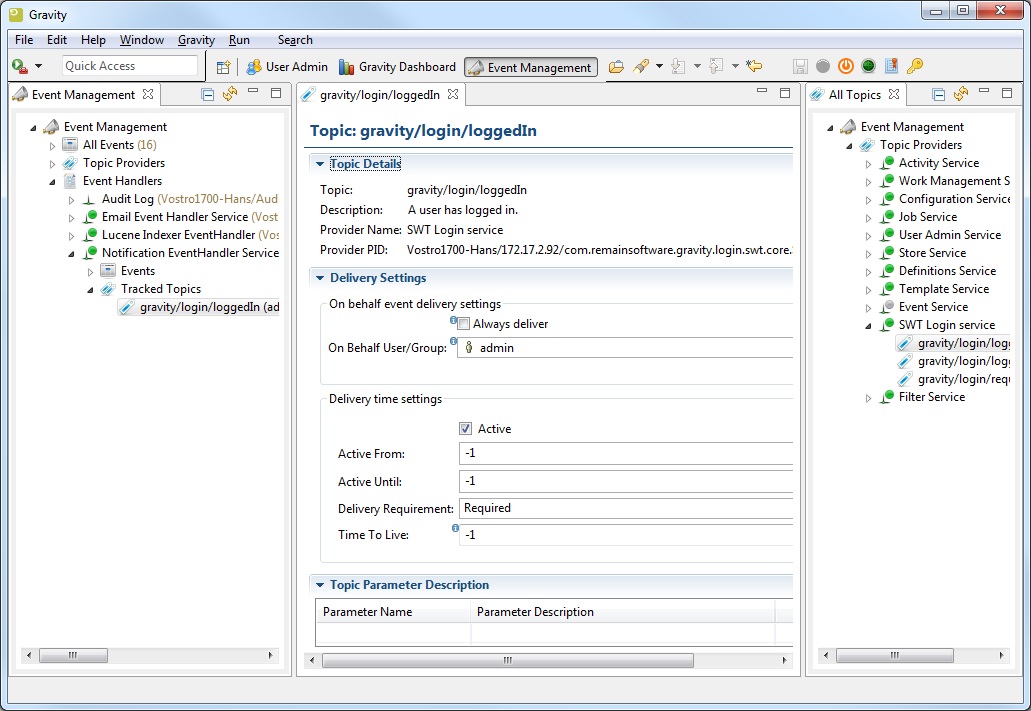This screenshot has width=1031, height=711.
Task: Open the User Admin perspective
Action: point(287,67)
